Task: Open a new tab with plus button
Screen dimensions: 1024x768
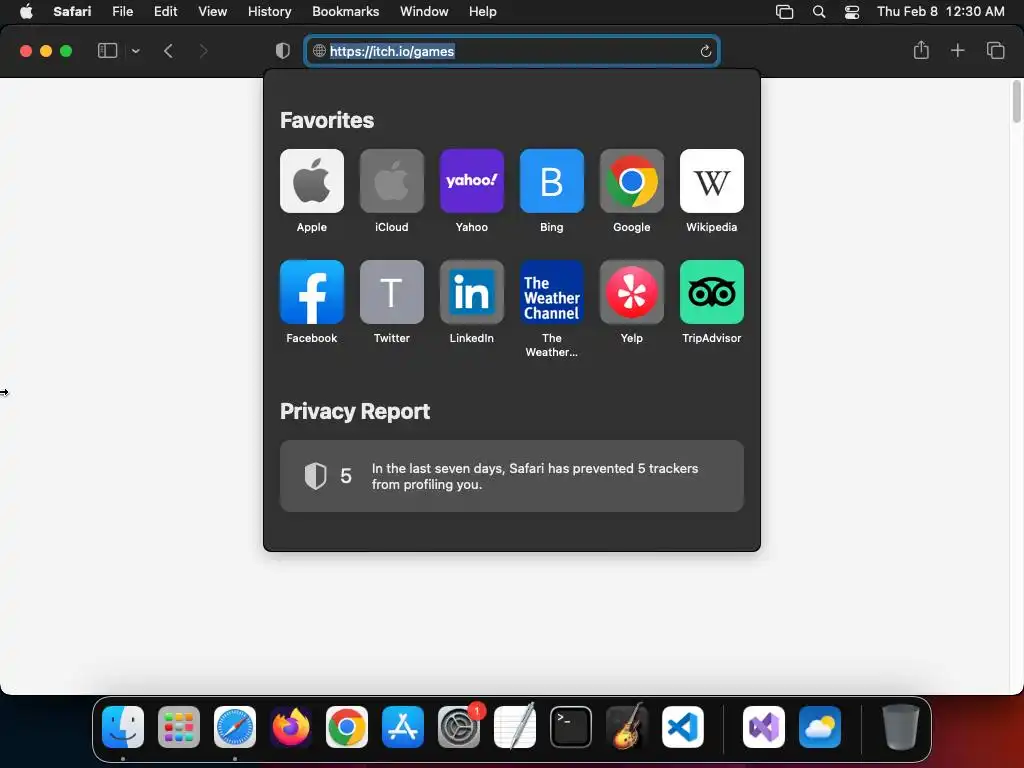Action: [957, 50]
